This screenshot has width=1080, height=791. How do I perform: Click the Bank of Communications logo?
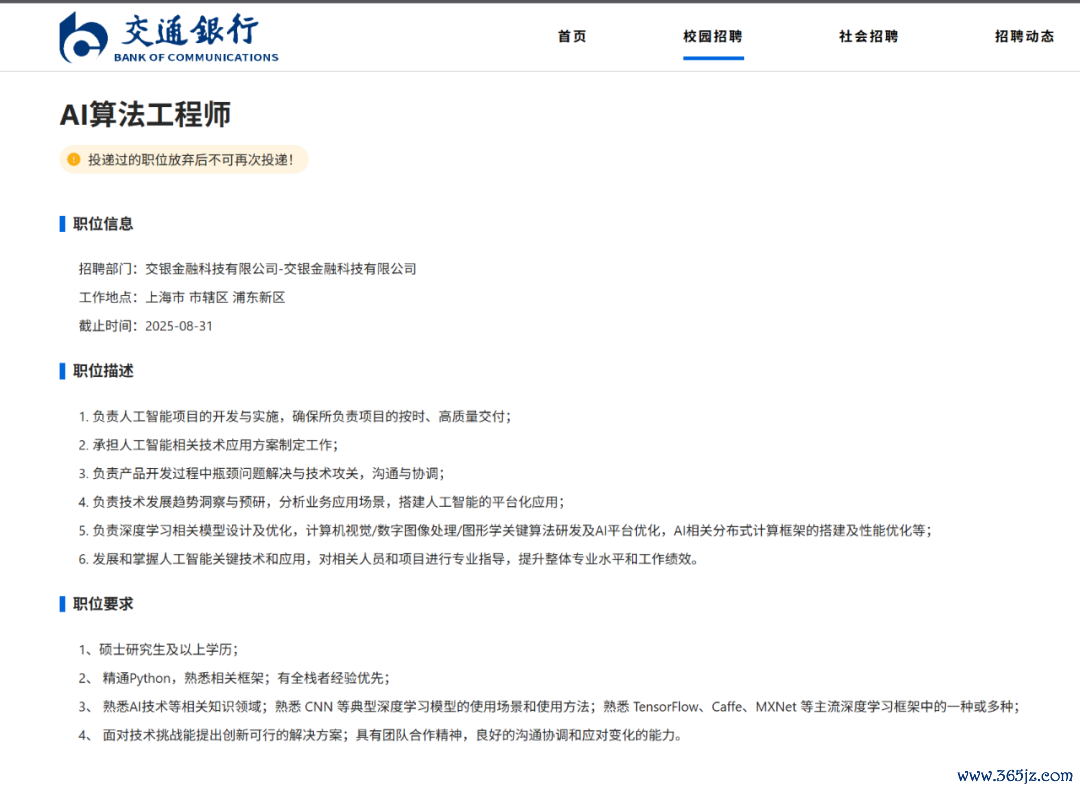pyautogui.click(x=169, y=38)
